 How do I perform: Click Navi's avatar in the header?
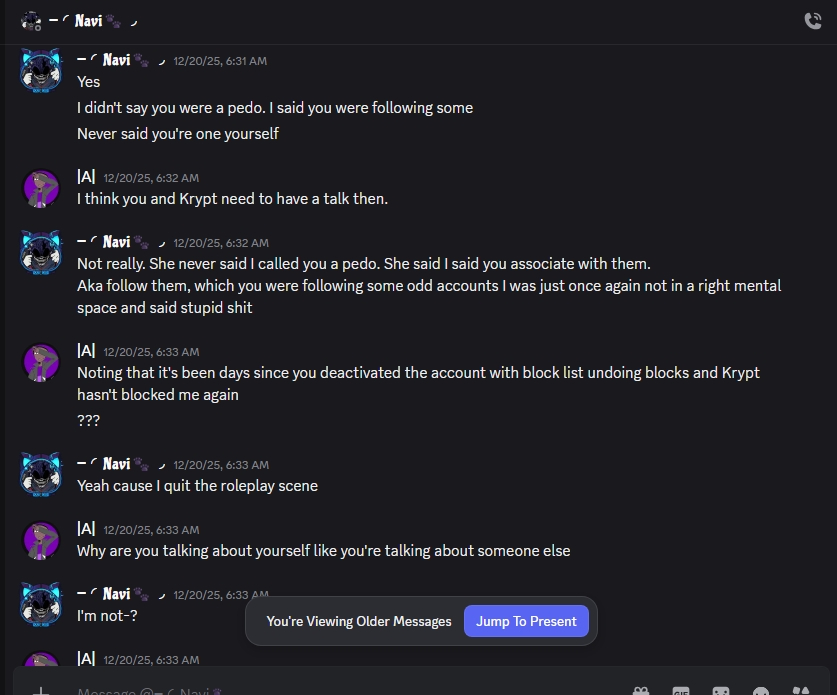tap(31, 20)
